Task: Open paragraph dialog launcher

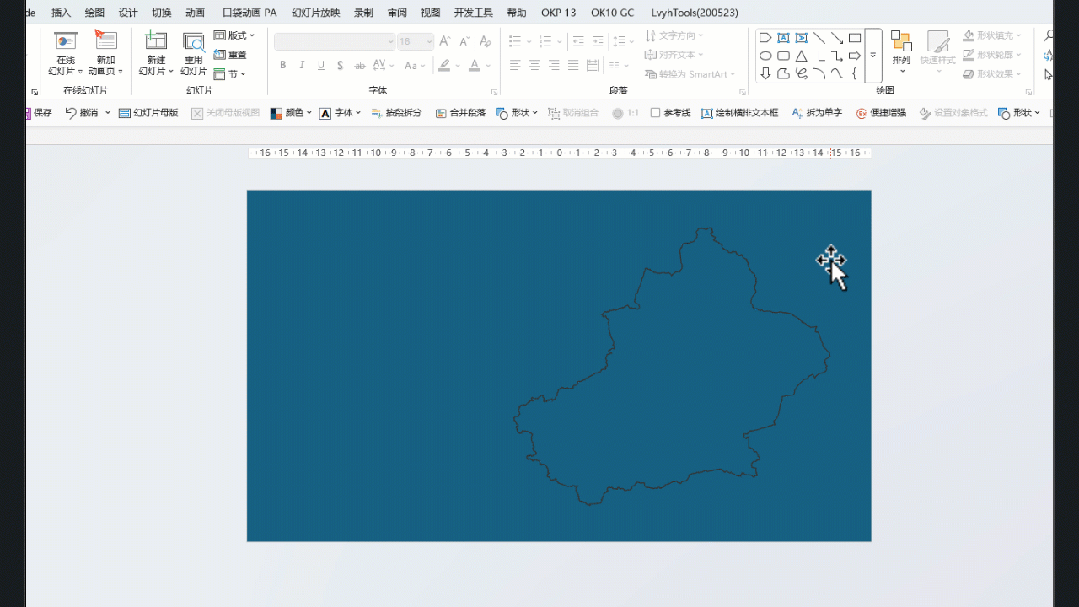Action: point(742,92)
